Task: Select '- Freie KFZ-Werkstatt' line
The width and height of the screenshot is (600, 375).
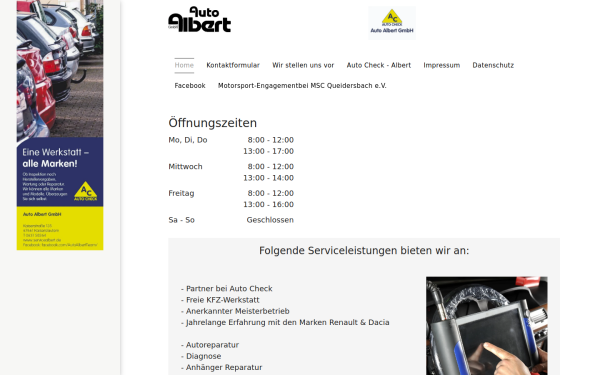Action: point(220,300)
